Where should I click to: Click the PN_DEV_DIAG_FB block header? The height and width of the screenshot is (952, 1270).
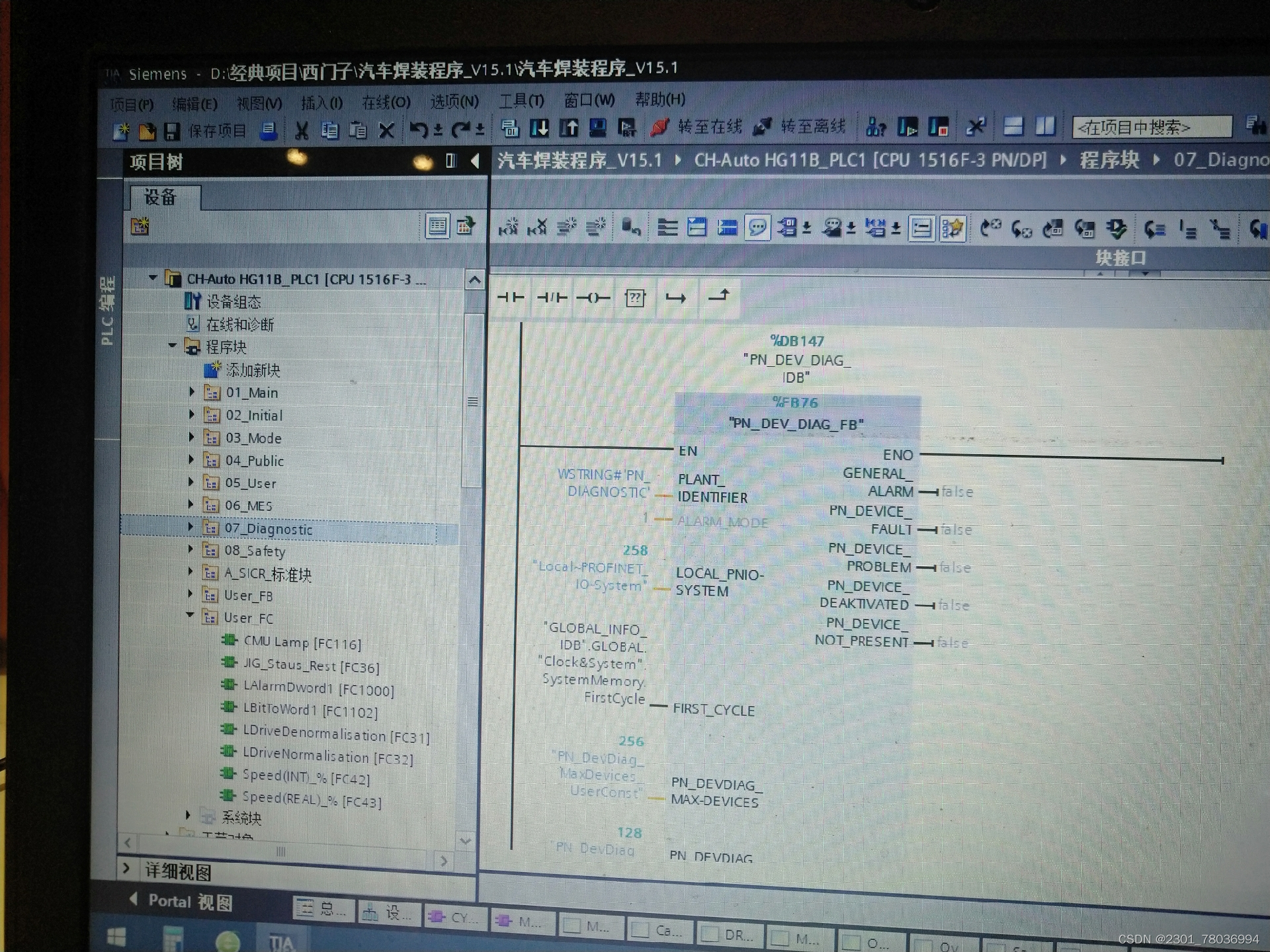click(x=796, y=423)
